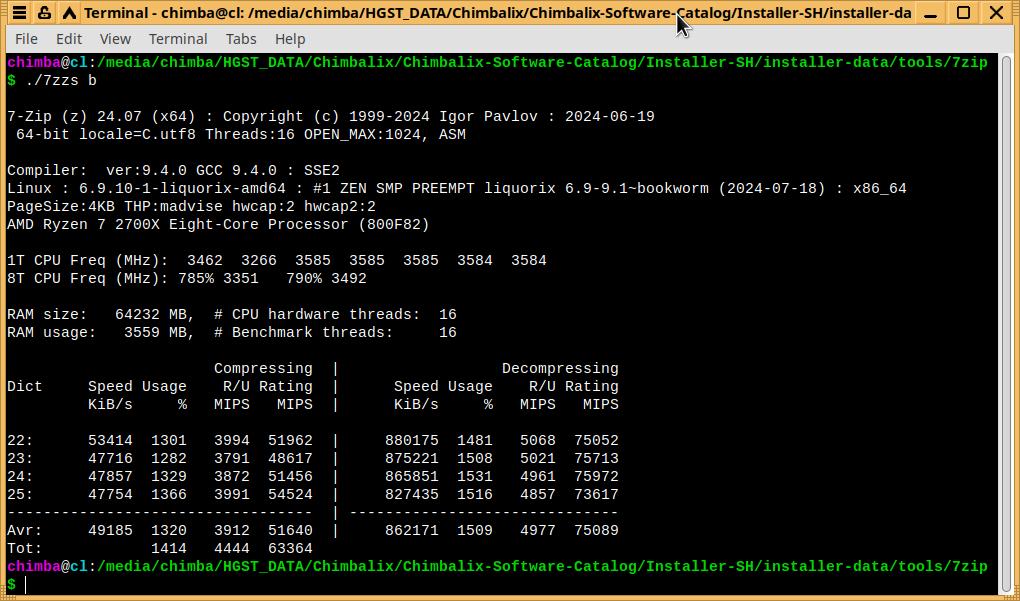Open the View menu
This screenshot has height=601, width=1020.
point(115,39)
